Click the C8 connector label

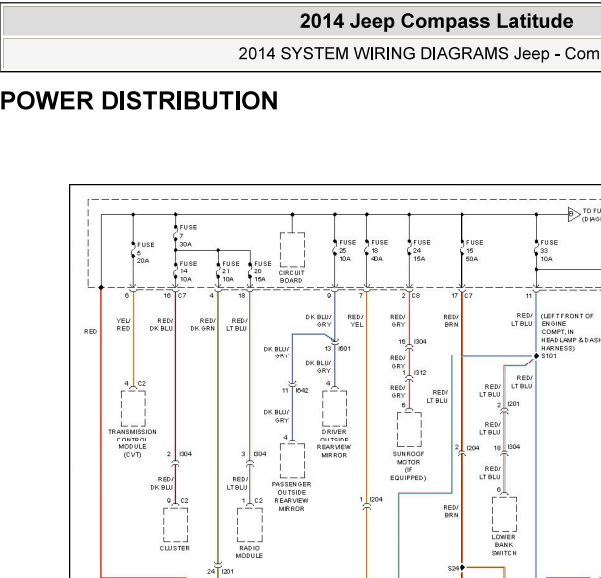(416, 296)
